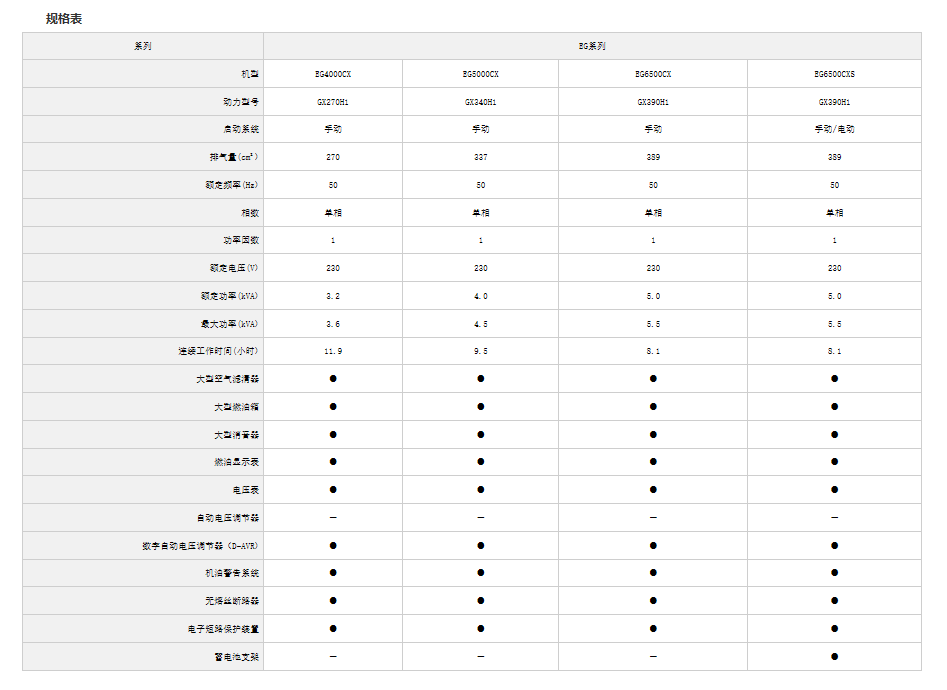This screenshot has height=690, width=947.
Task: Click the 230 voltage value for EG5000CX
Action: tap(481, 268)
